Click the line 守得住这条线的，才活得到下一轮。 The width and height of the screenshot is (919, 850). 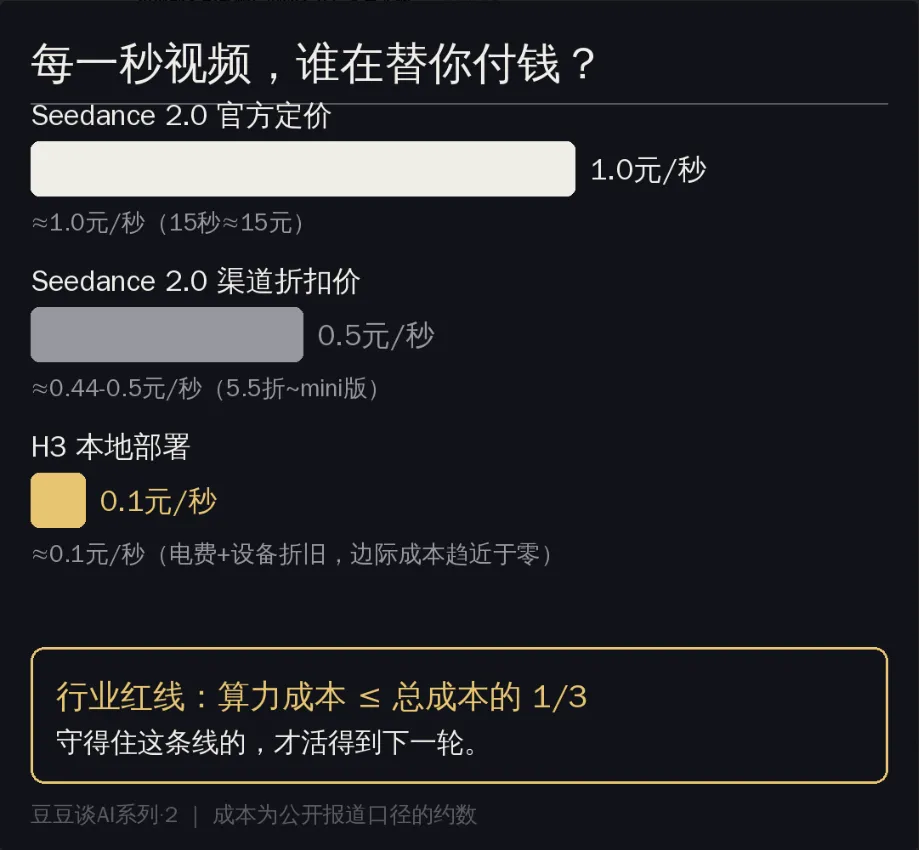coord(268,743)
